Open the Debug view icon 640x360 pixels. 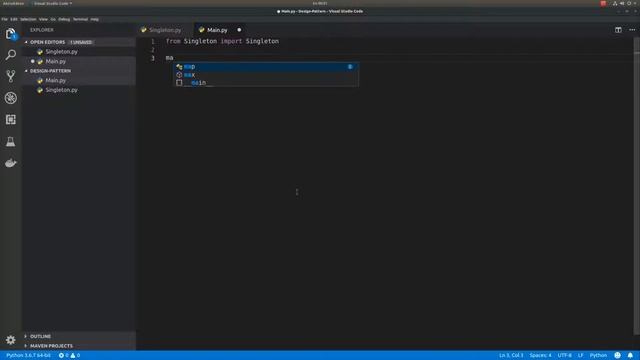[x=11, y=98]
